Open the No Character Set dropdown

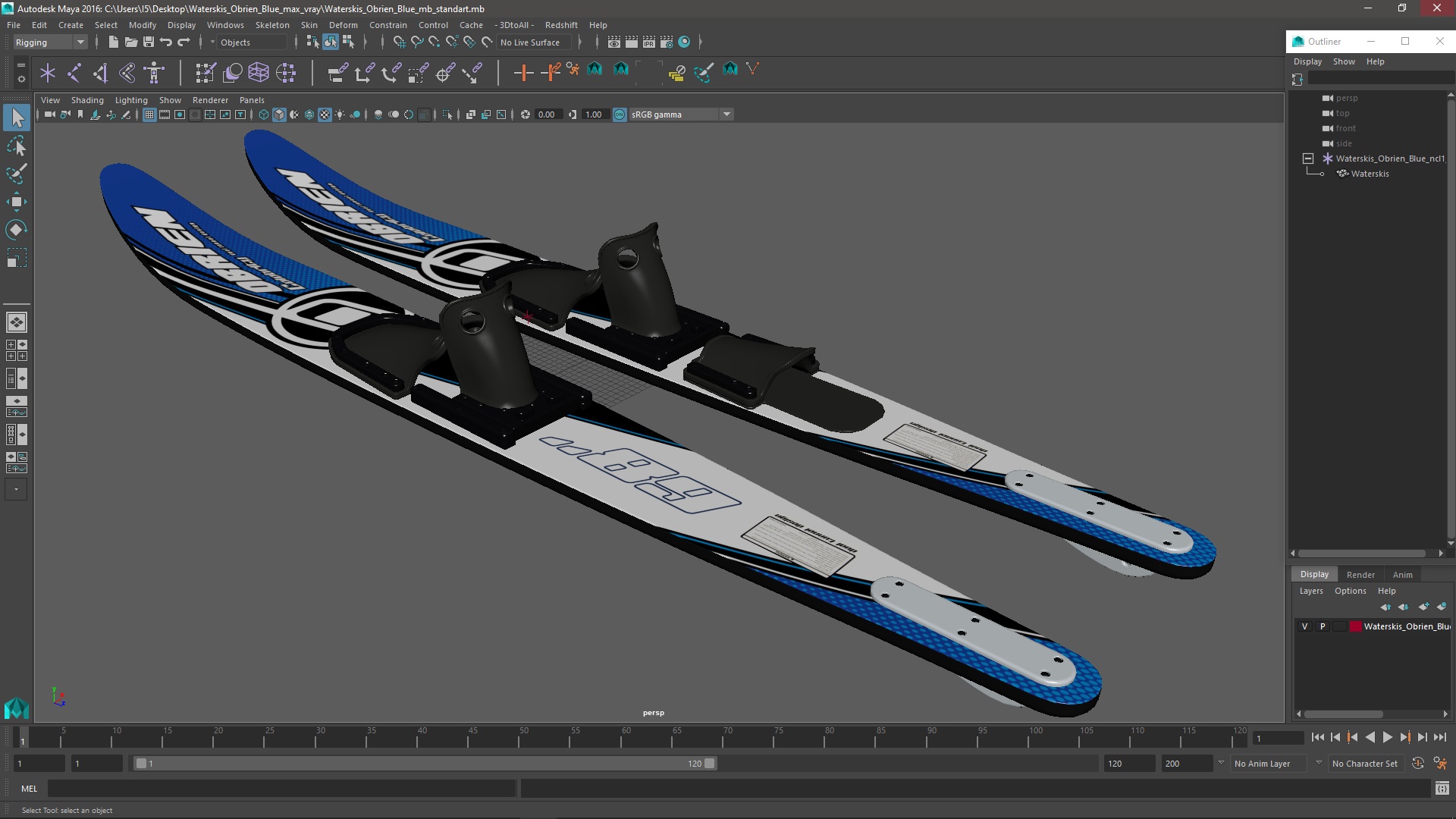[1367, 764]
